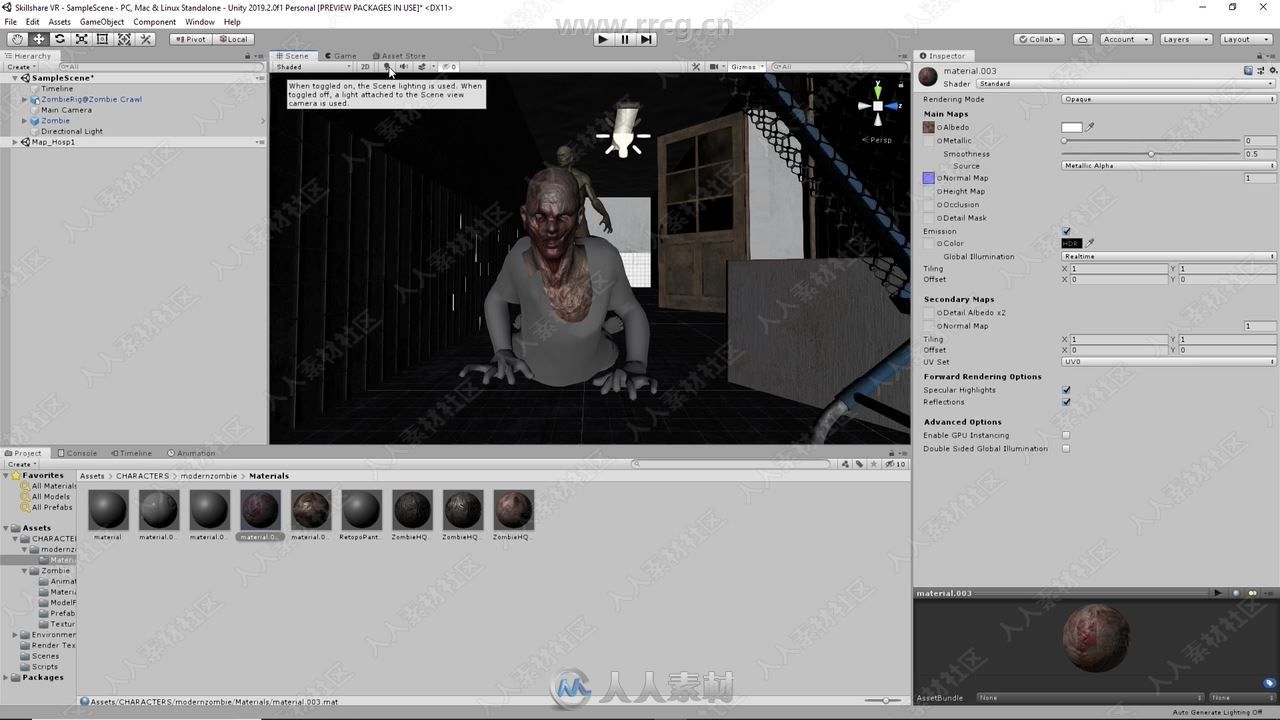Open material gear settings icon in Inspector
Viewport: 1280px width, 720px height.
(1272, 71)
